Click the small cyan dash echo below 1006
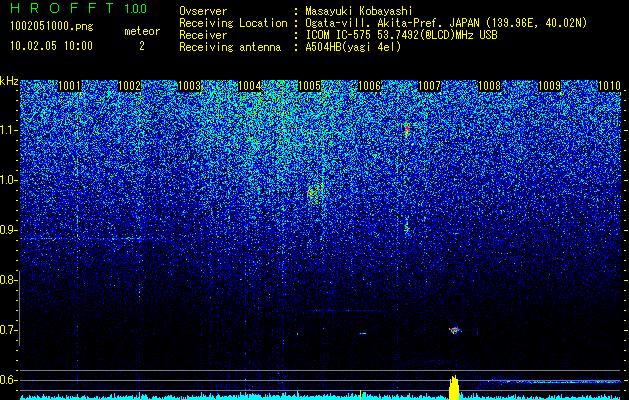 pos(363,333)
